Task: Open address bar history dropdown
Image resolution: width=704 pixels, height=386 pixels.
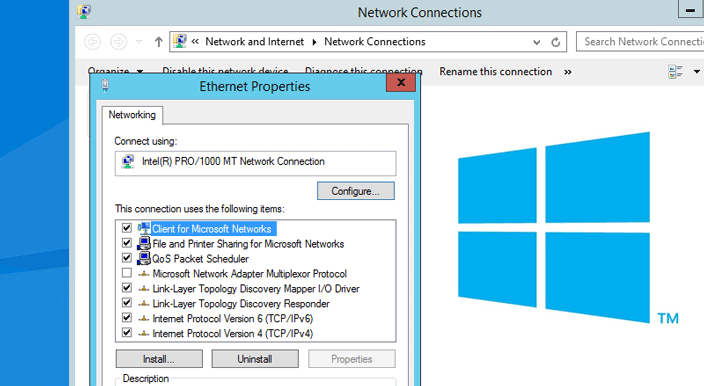Action: pyautogui.click(x=537, y=42)
